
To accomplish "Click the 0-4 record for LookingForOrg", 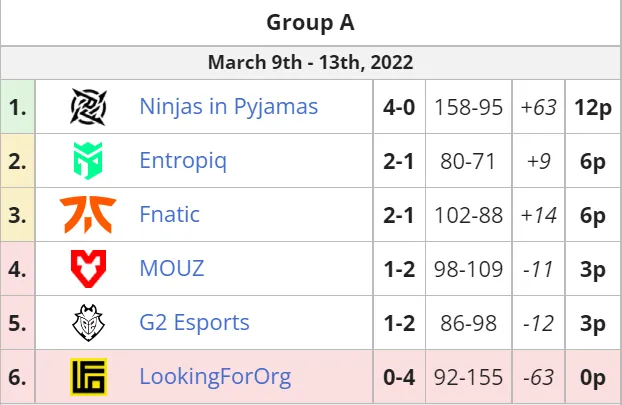I will pos(399,377).
